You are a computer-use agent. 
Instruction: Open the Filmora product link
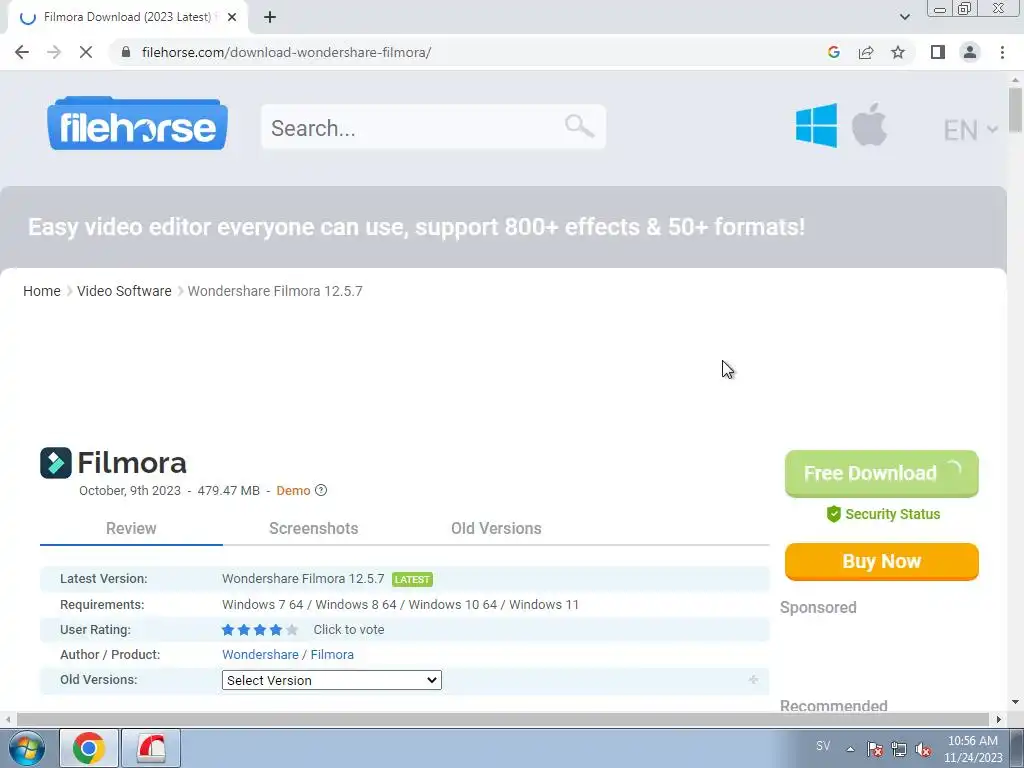point(332,654)
